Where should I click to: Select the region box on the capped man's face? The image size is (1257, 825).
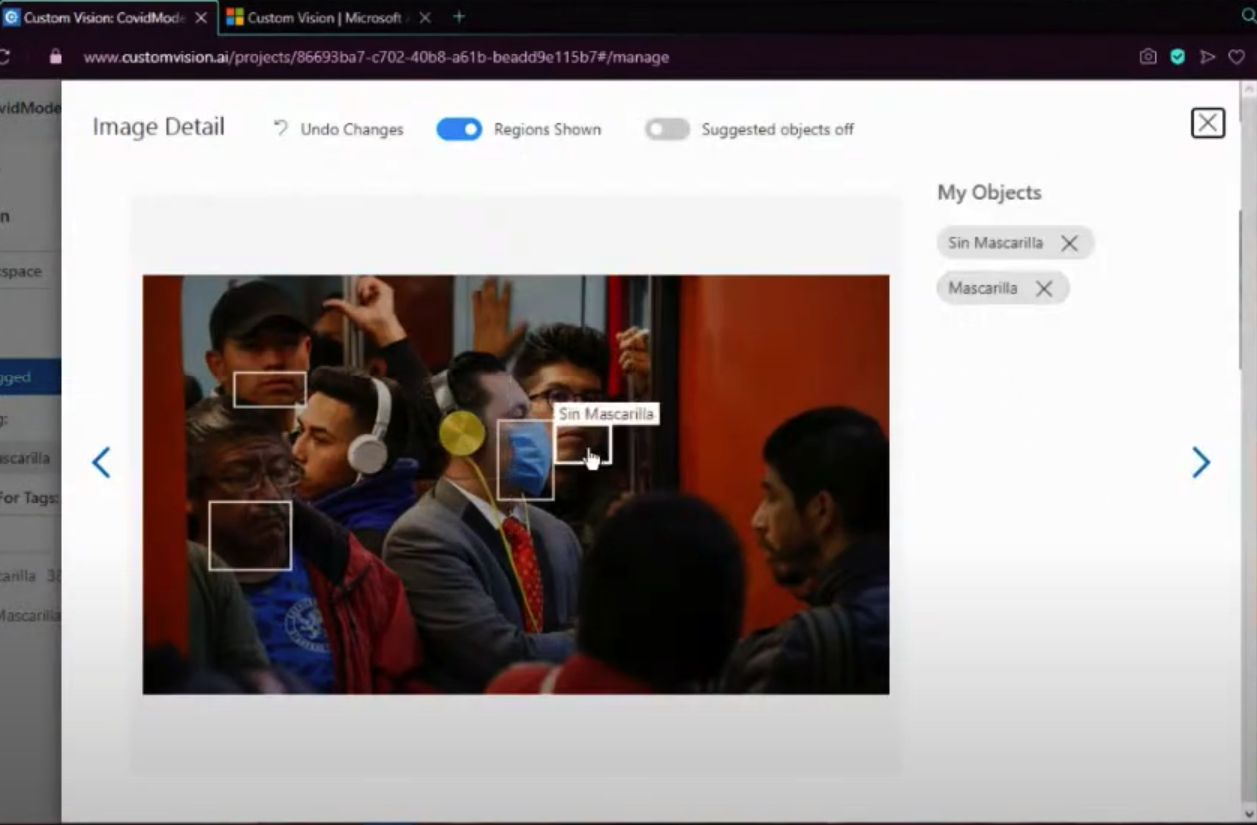click(x=269, y=390)
